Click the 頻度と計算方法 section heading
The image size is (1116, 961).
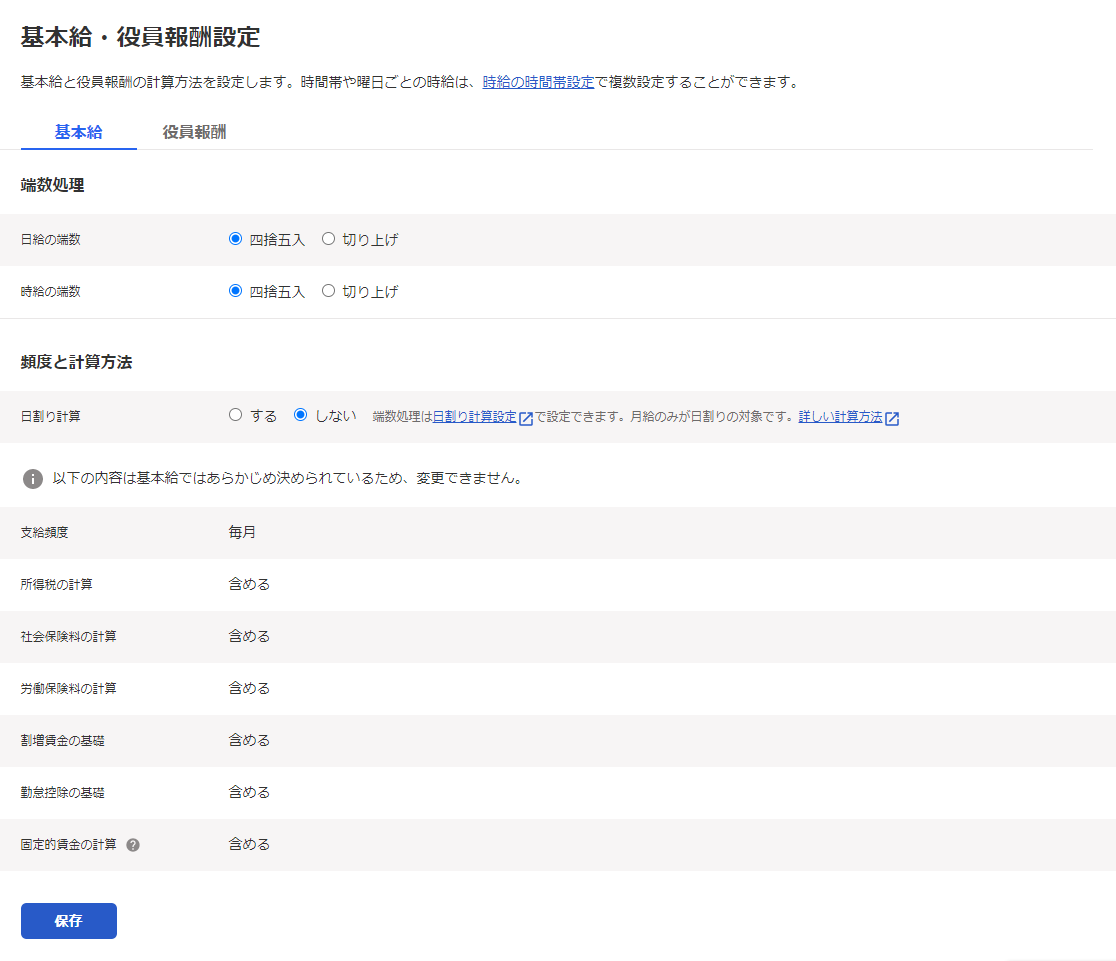click(x=76, y=362)
